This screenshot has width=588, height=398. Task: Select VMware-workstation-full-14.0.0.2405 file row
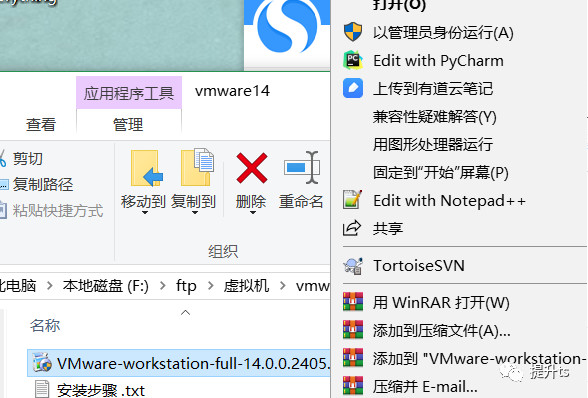click(x=178, y=363)
